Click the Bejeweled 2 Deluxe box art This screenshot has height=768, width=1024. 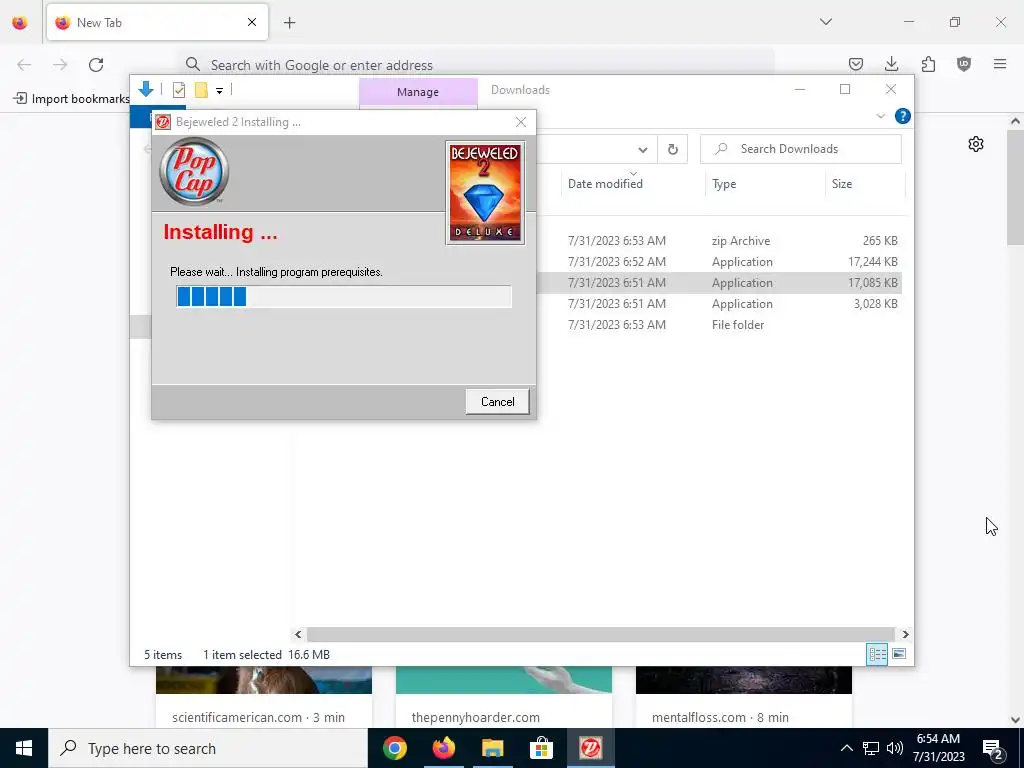point(485,193)
